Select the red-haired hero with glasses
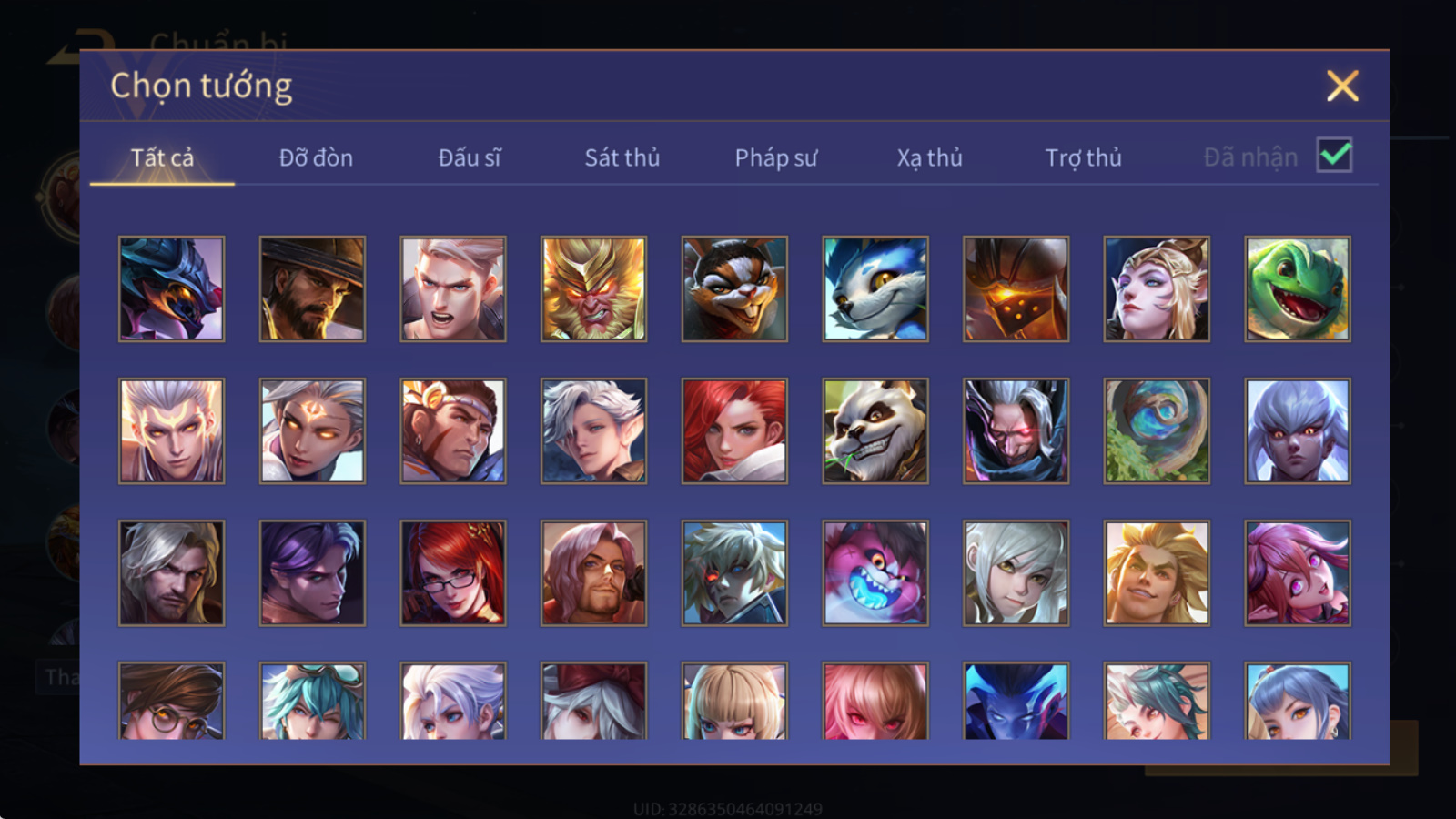 pos(453,572)
